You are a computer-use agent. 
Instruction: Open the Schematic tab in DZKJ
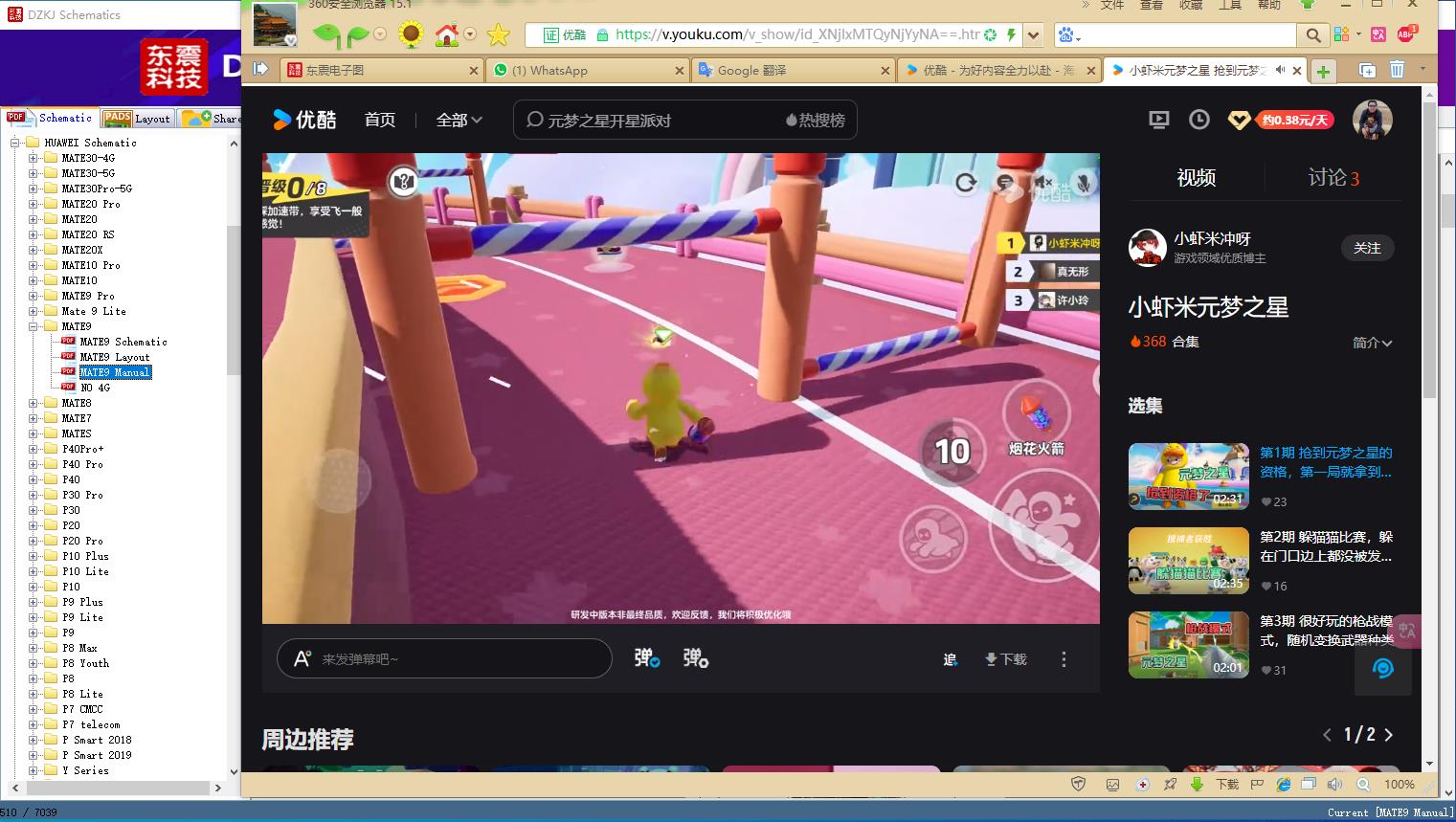(x=51, y=118)
